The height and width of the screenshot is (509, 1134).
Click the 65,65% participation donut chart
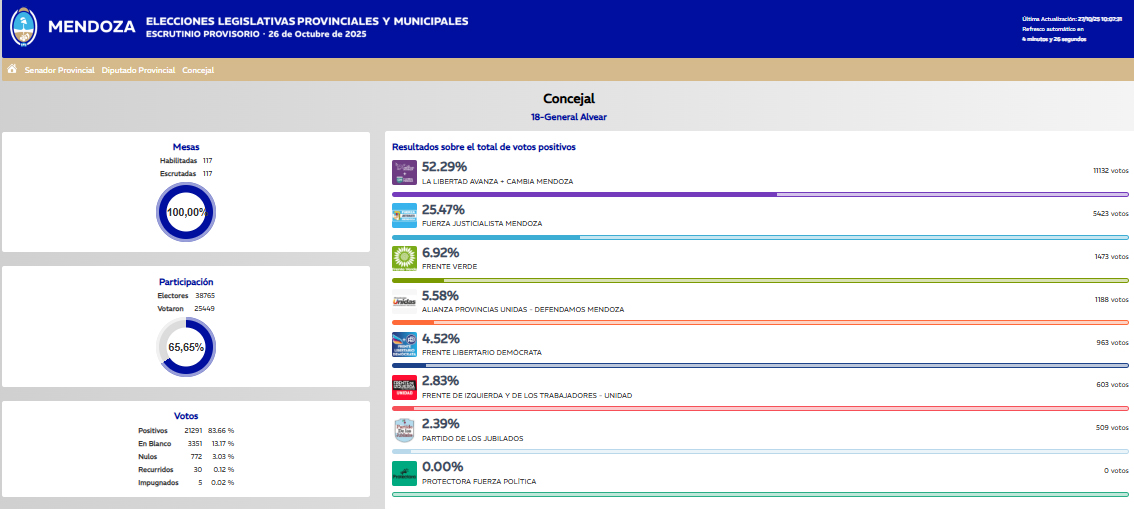click(186, 347)
